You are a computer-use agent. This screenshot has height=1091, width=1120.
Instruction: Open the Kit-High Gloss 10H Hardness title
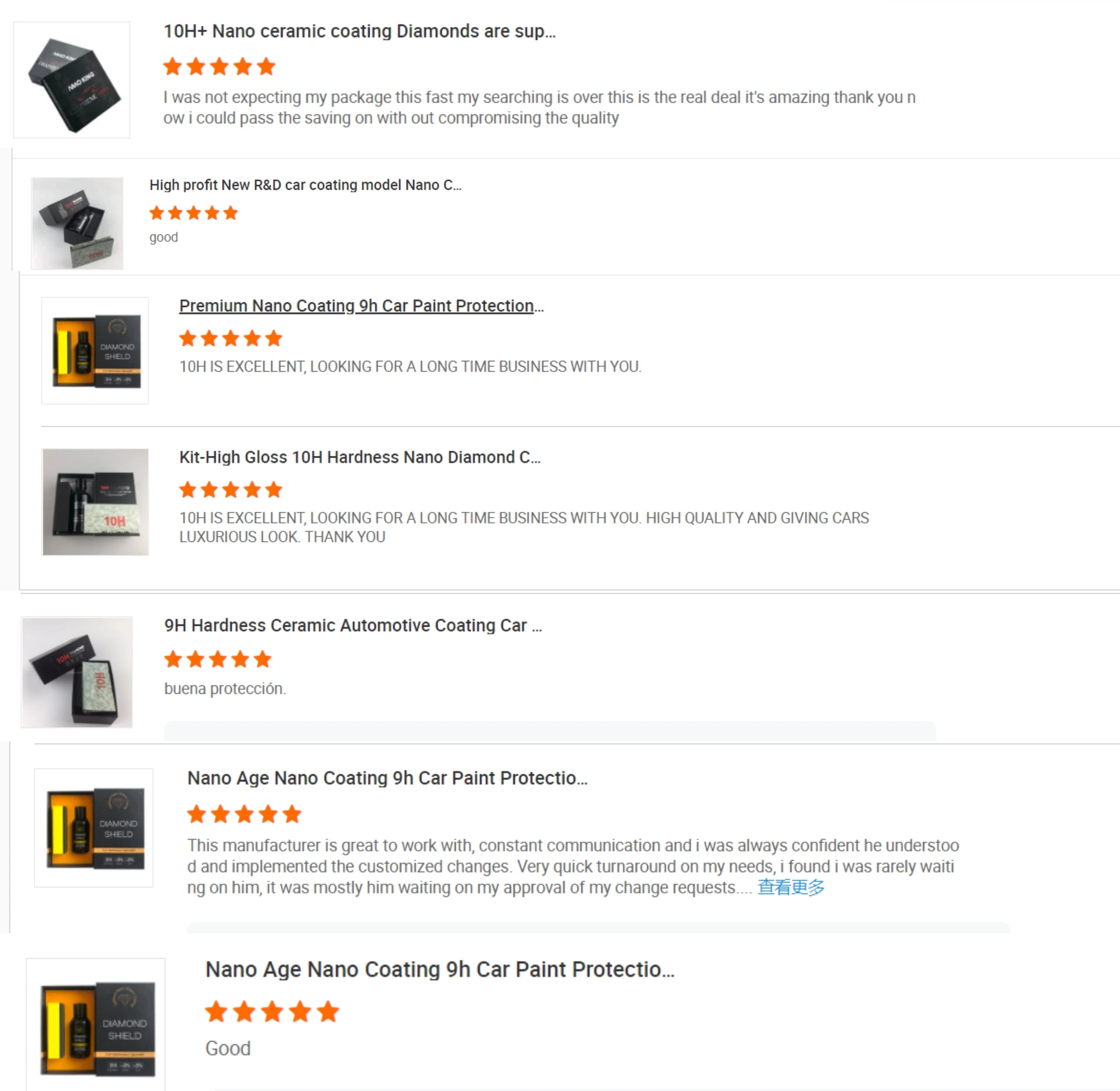360,457
